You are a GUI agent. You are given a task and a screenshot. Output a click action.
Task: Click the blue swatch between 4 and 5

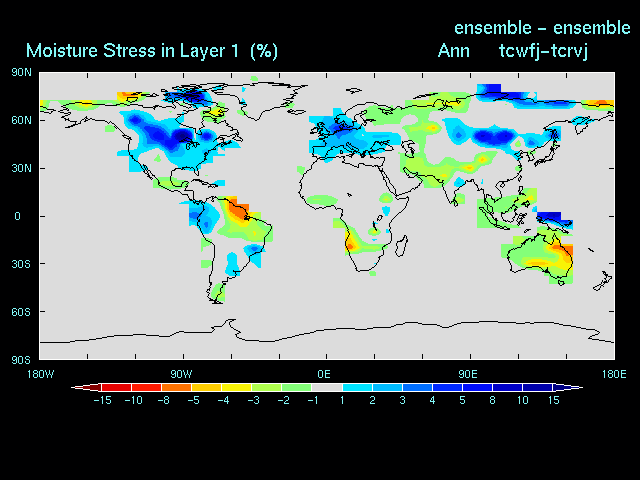447,387
